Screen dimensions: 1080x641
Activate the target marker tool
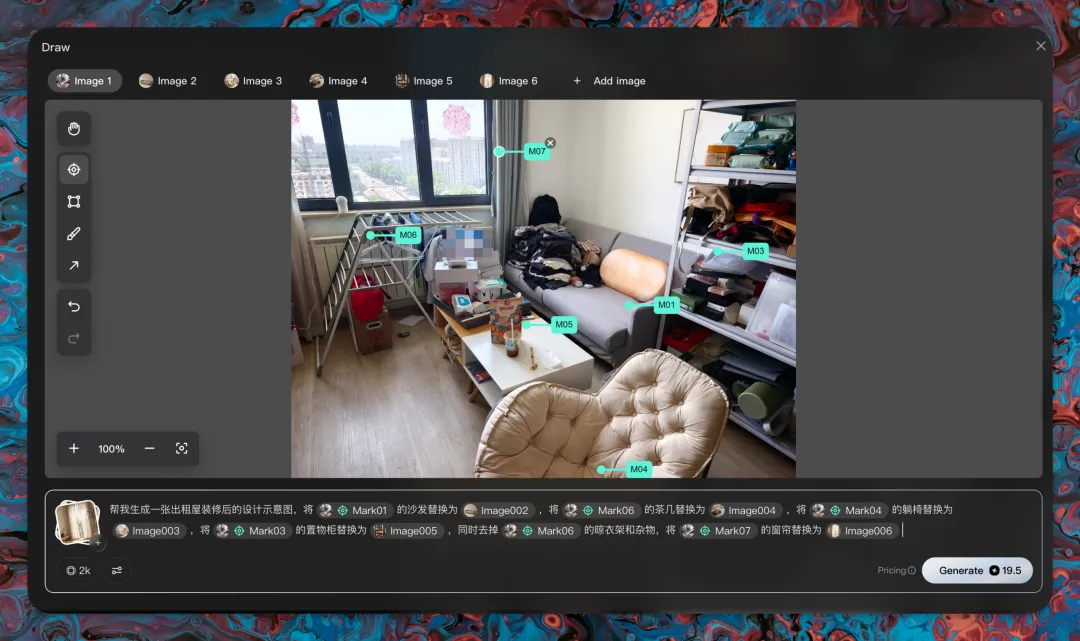[x=74, y=169]
